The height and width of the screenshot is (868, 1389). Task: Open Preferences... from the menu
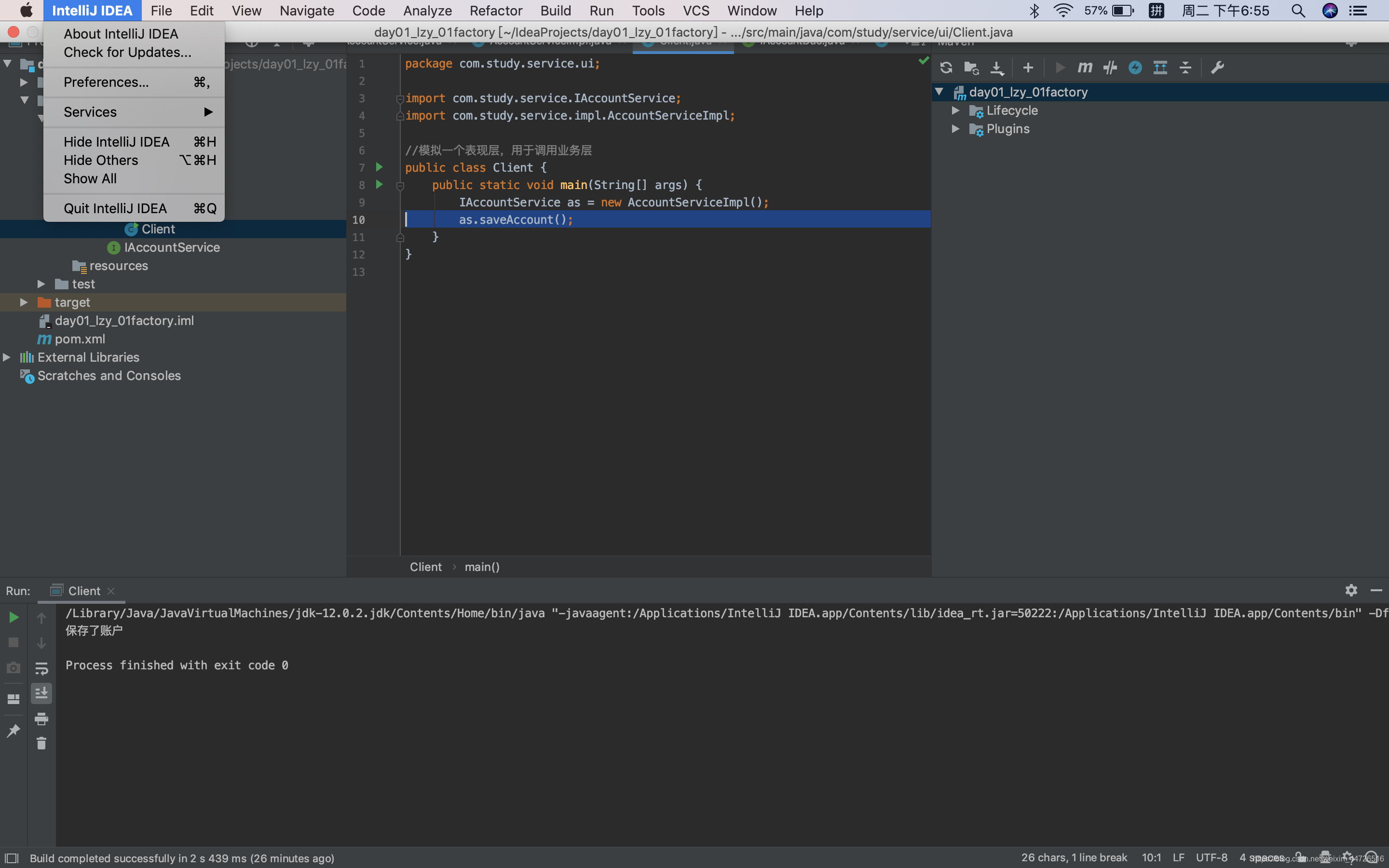click(134, 82)
